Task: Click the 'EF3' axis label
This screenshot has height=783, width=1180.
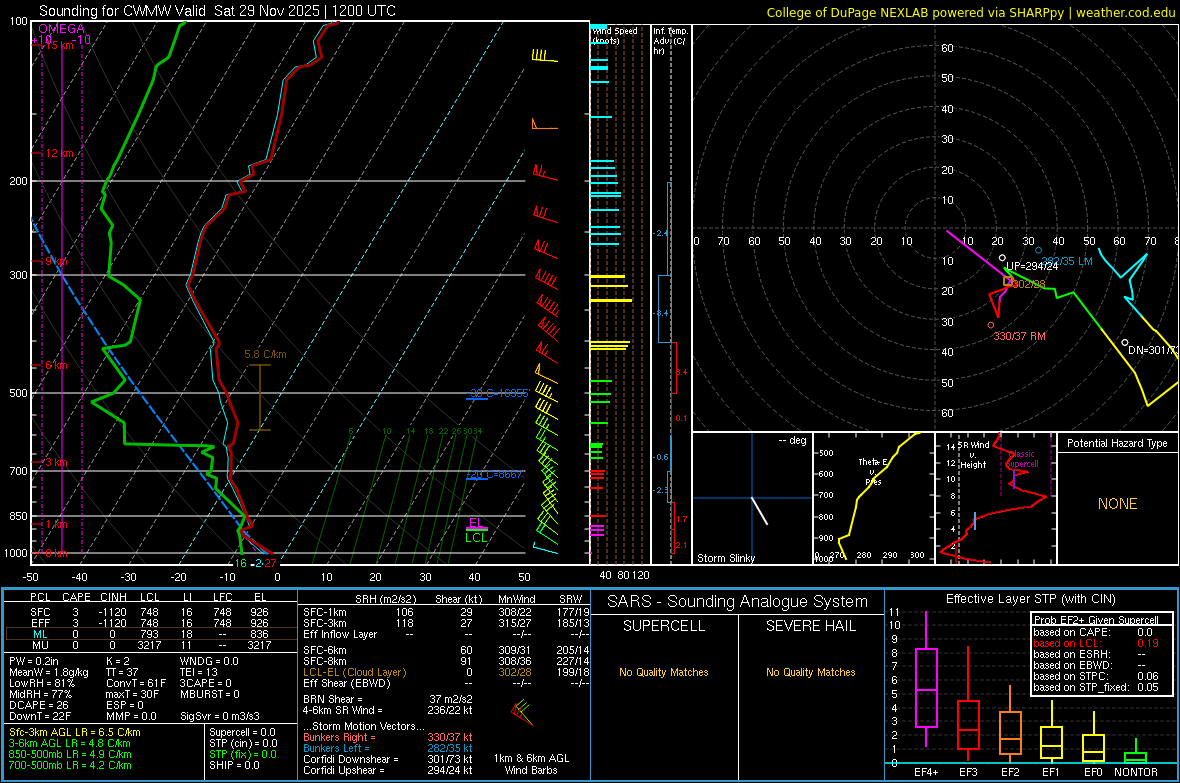Action: [x=968, y=772]
